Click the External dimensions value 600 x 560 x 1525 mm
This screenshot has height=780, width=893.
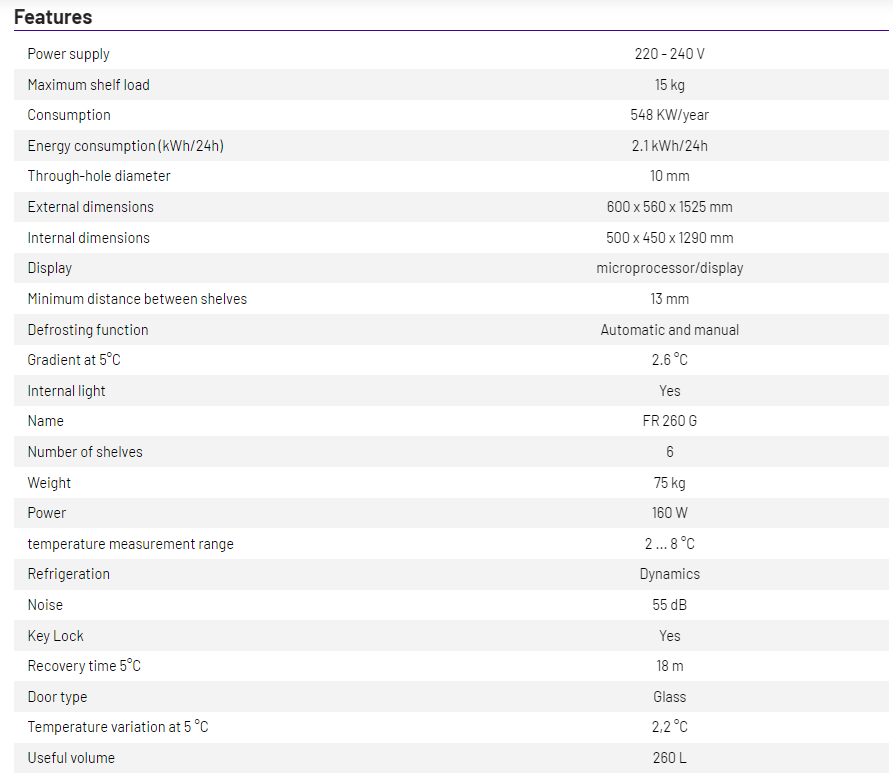click(669, 207)
